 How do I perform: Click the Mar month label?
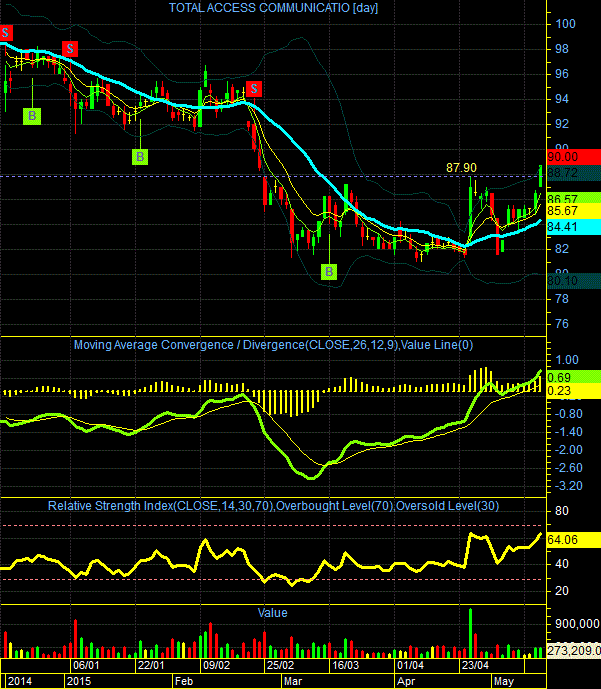tap(293, 681)
